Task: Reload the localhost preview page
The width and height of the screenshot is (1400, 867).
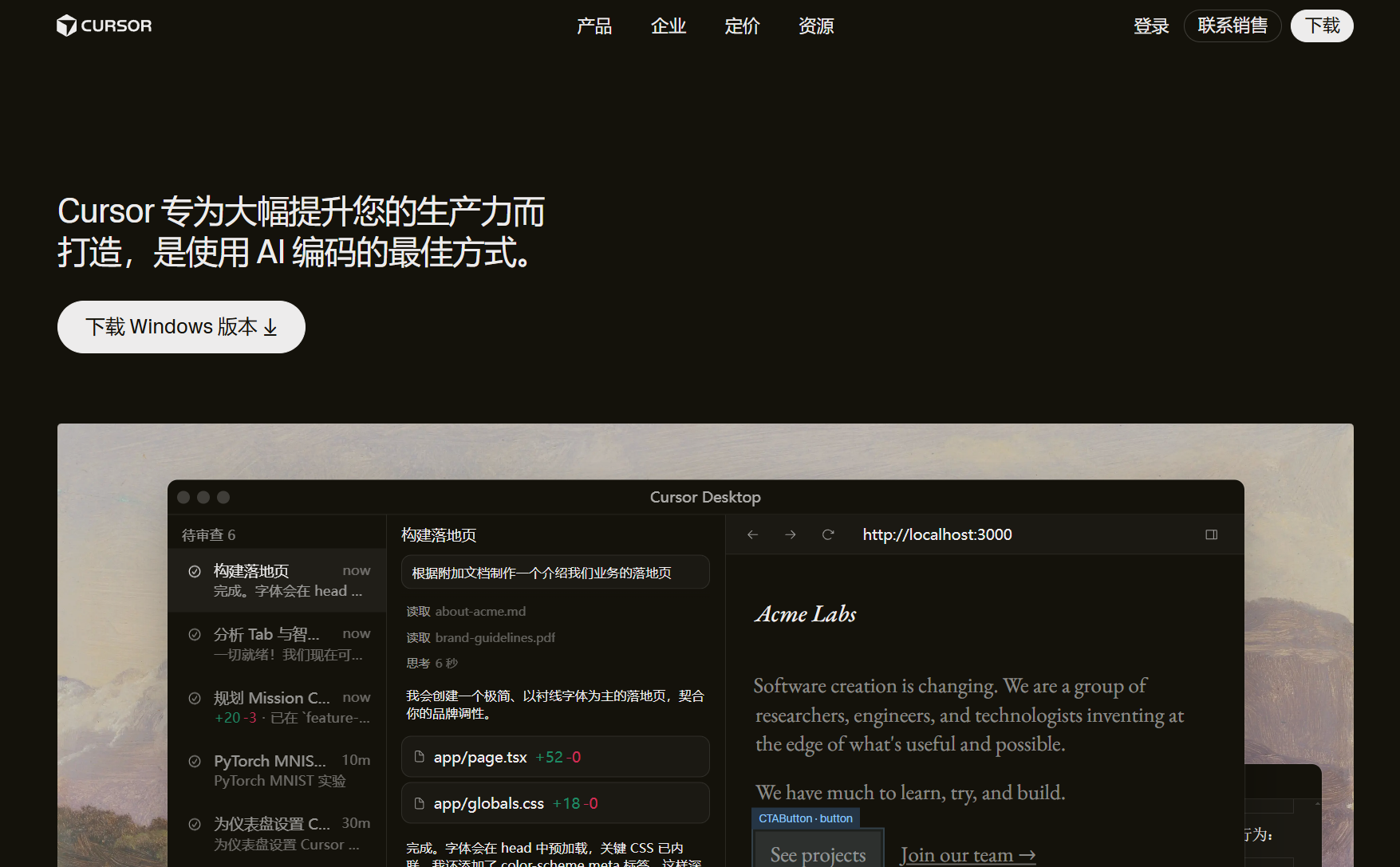Action: pyautogui.click(x=828, y=534)
